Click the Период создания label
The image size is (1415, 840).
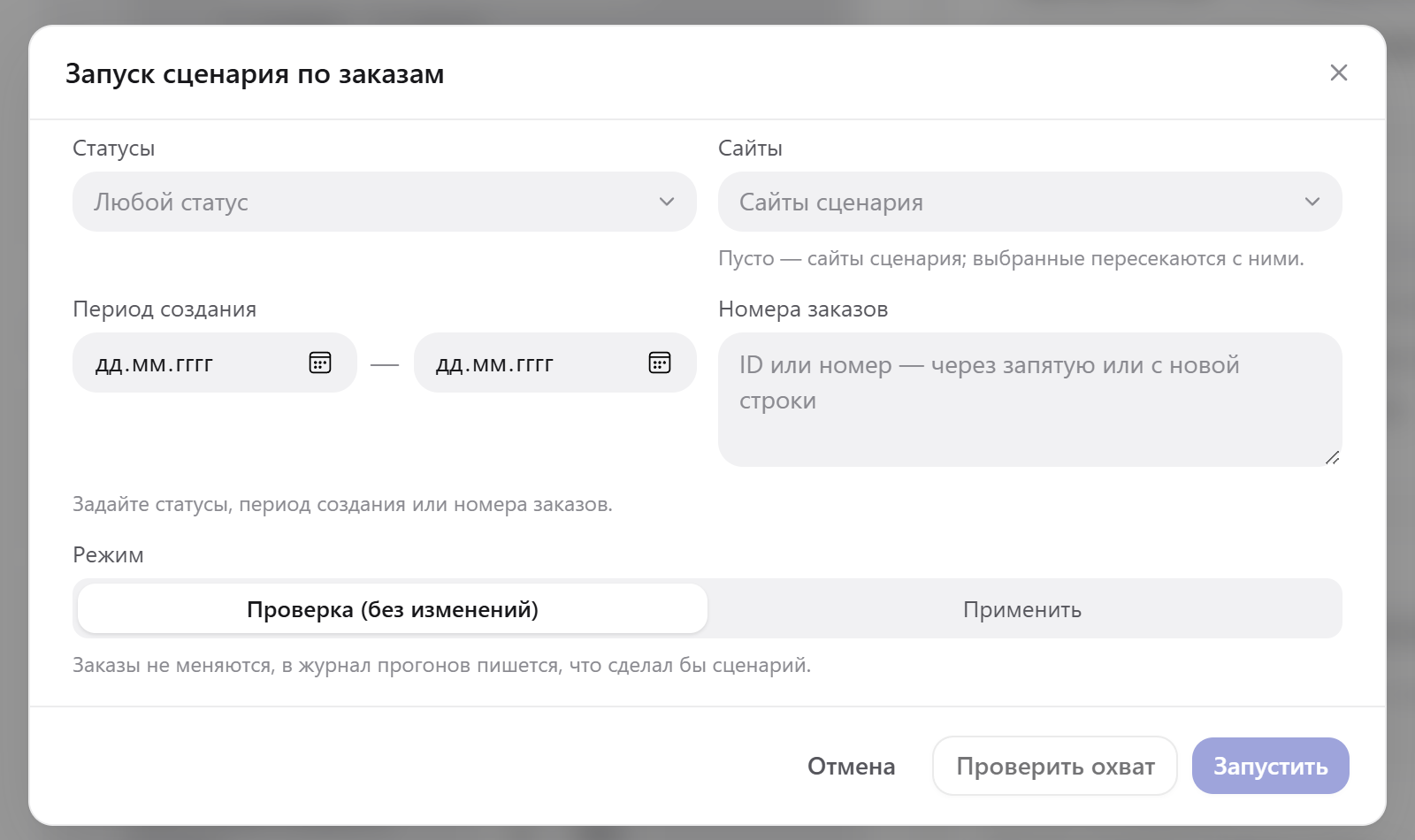point(164,309)
